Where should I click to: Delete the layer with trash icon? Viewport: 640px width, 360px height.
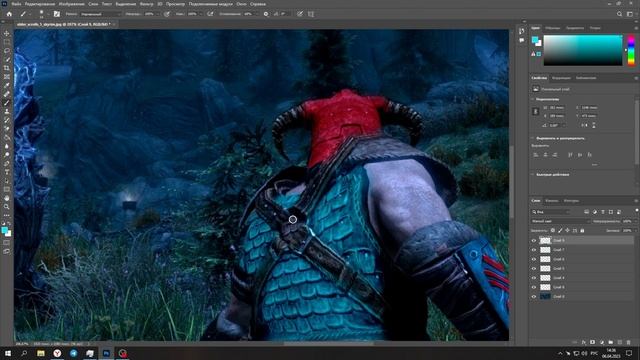click(629, 342)
